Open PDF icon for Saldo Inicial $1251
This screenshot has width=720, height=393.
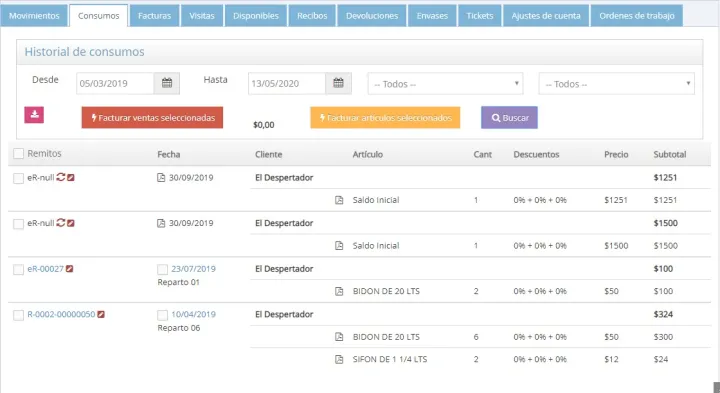coord(339,200)
